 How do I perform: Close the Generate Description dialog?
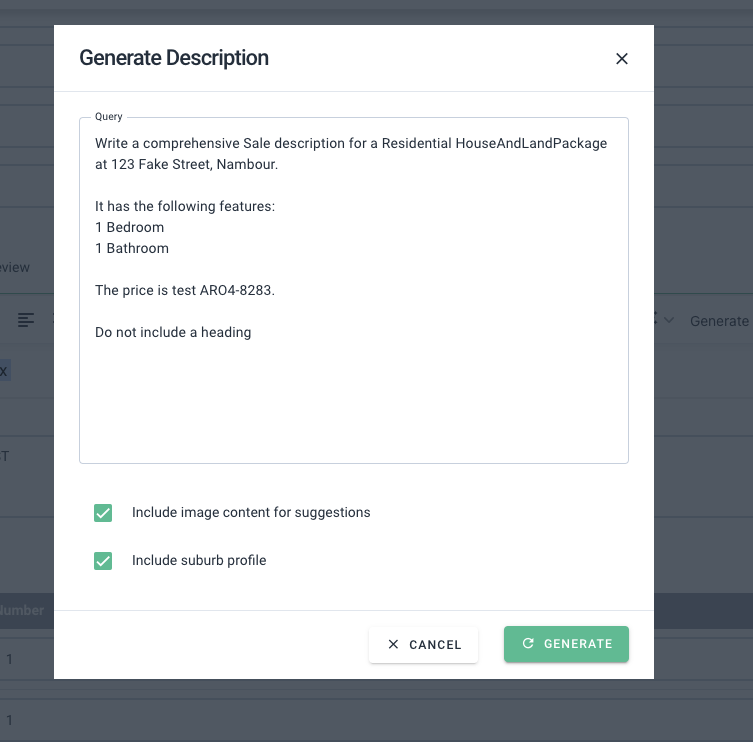point(621,59)
